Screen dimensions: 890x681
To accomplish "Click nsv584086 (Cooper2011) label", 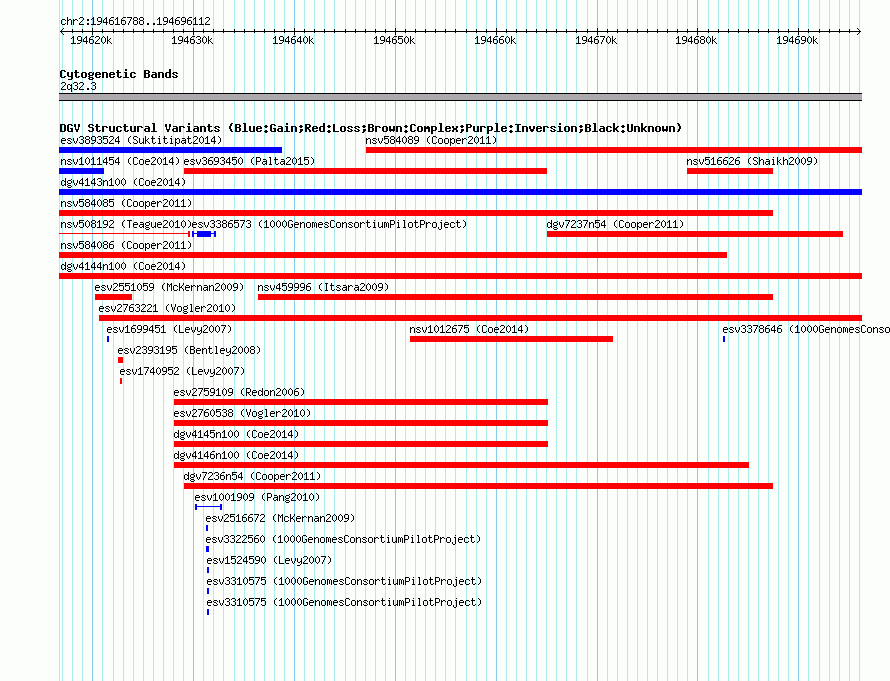I will click(x=126, y=245).
